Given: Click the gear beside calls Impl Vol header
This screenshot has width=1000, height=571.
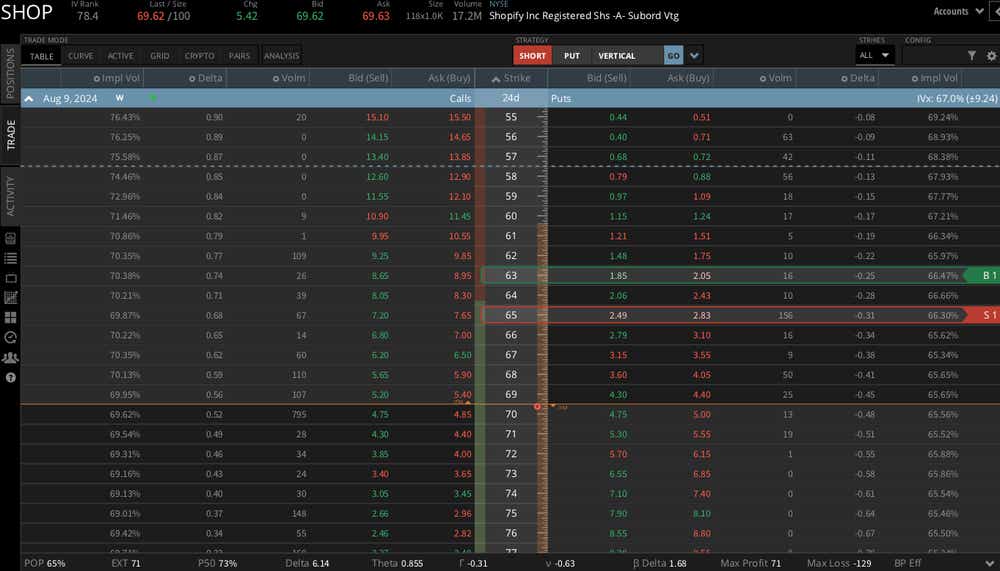Looking at the screenshot, I should tap(97, 78).
